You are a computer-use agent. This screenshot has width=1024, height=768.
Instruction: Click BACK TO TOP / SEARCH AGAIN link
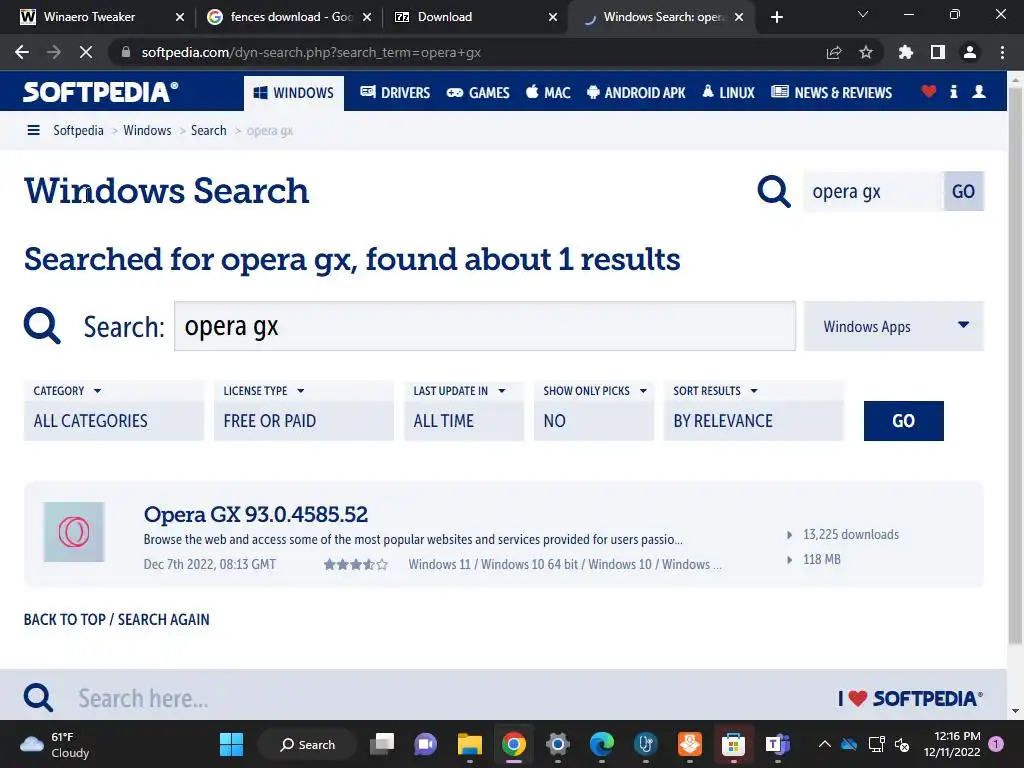[117, 619]
